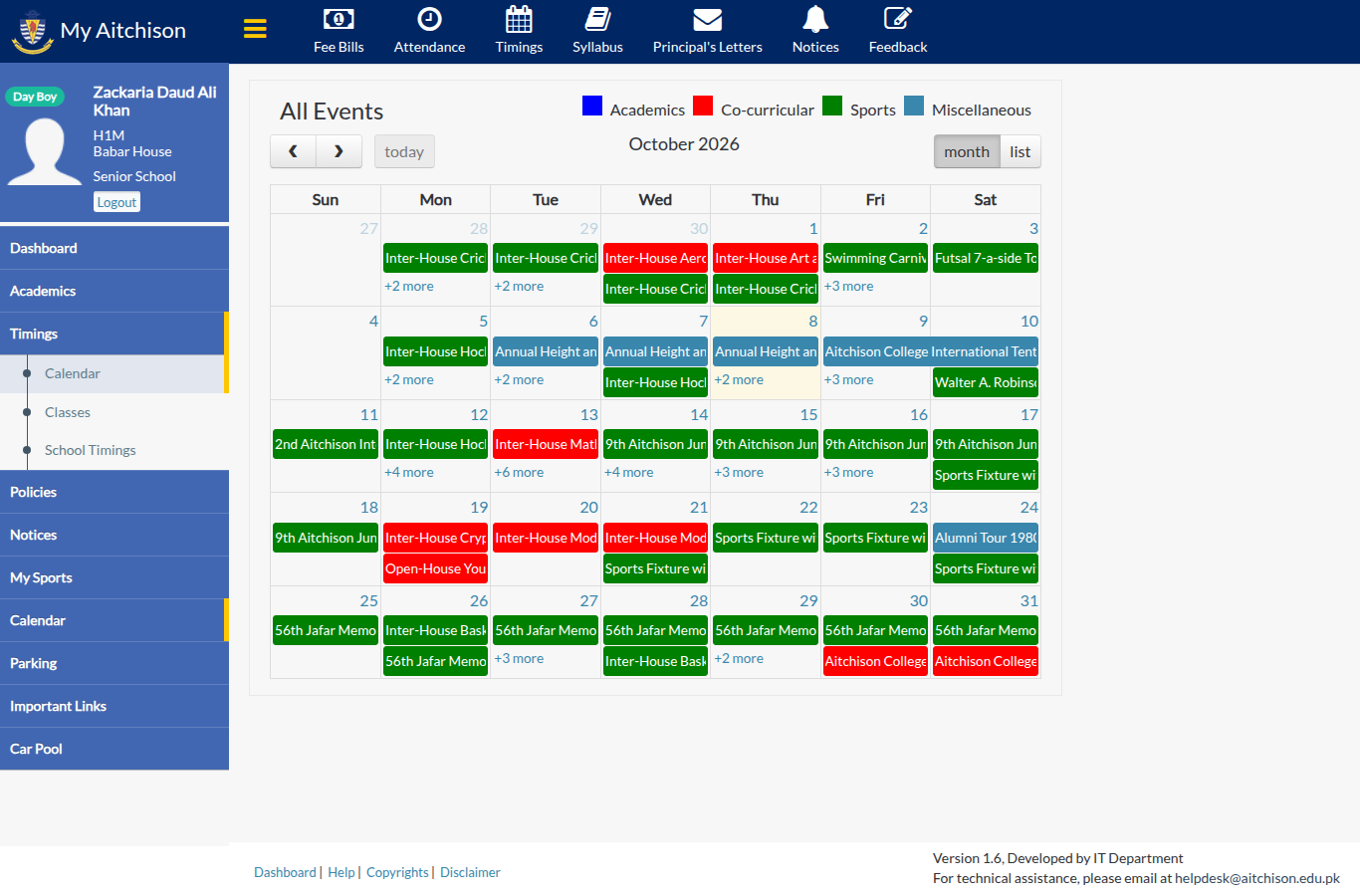Click the Aitchison crest logo
The image size is (1360, 896).
[x=32, y=31]
